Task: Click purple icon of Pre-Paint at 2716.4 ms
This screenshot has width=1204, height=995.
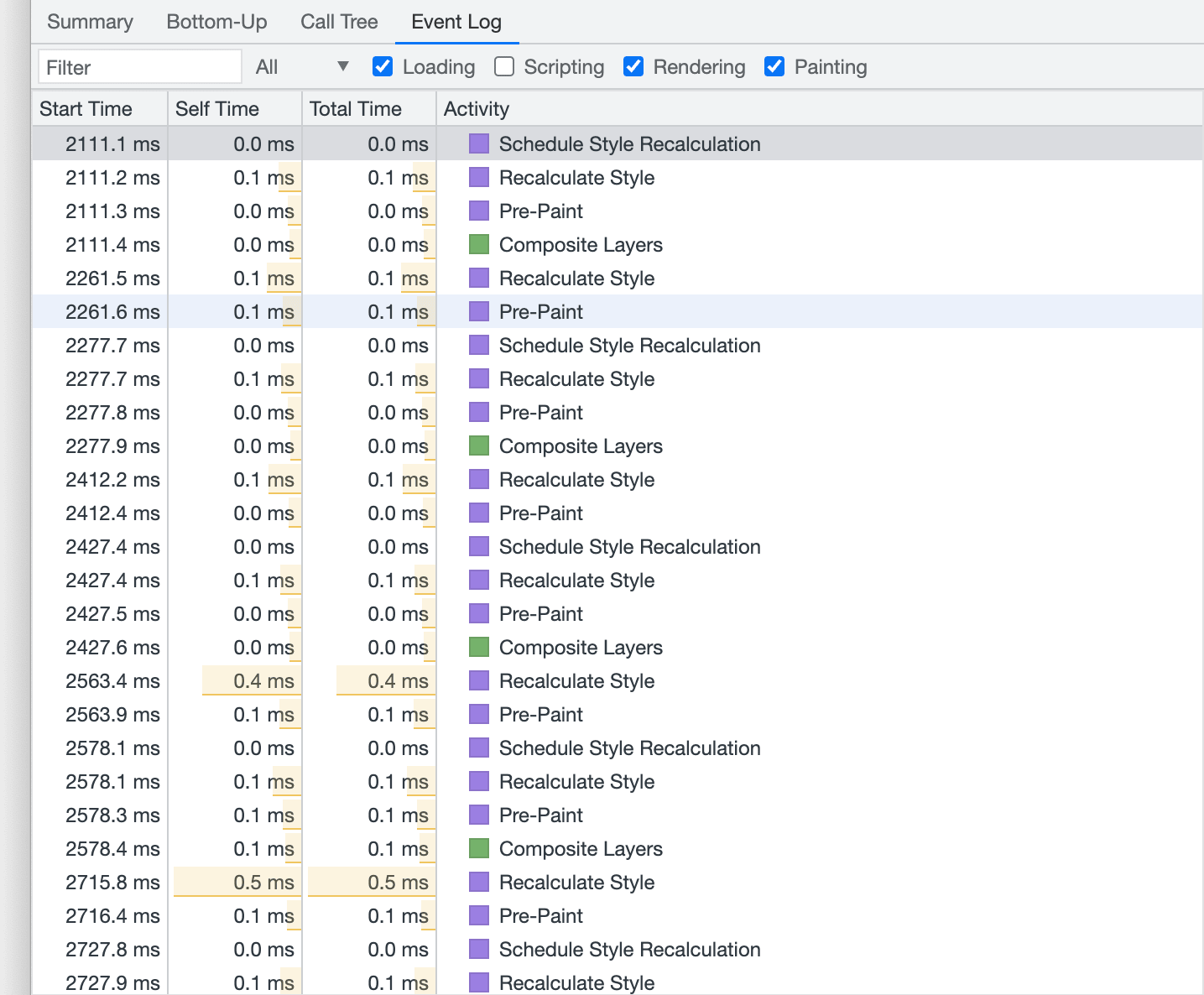Action: pyautogui.click(x=479, y=915)
